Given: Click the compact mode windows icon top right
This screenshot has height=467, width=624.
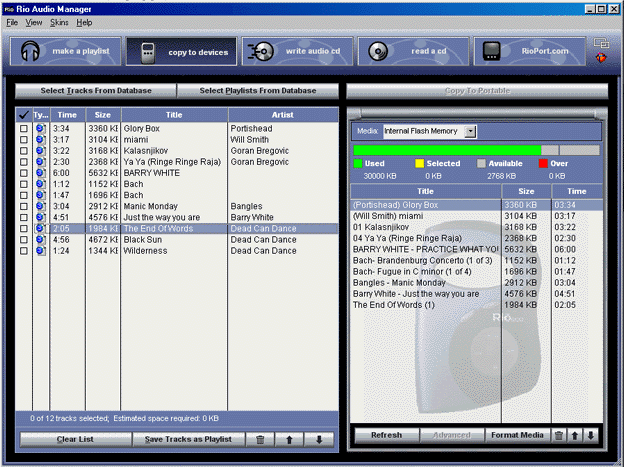Looking at the screenshot, I should click(x=601, y=43).
